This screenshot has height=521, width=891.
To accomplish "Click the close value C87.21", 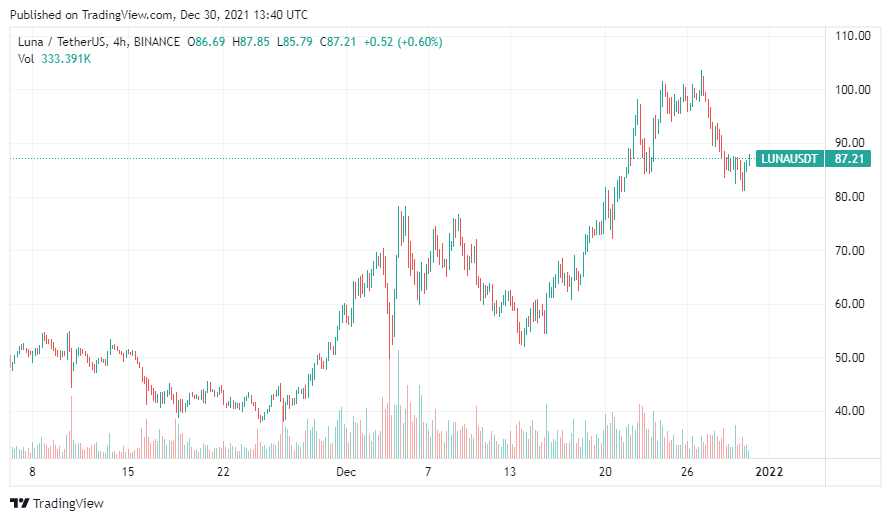I will tap(338, 42).
